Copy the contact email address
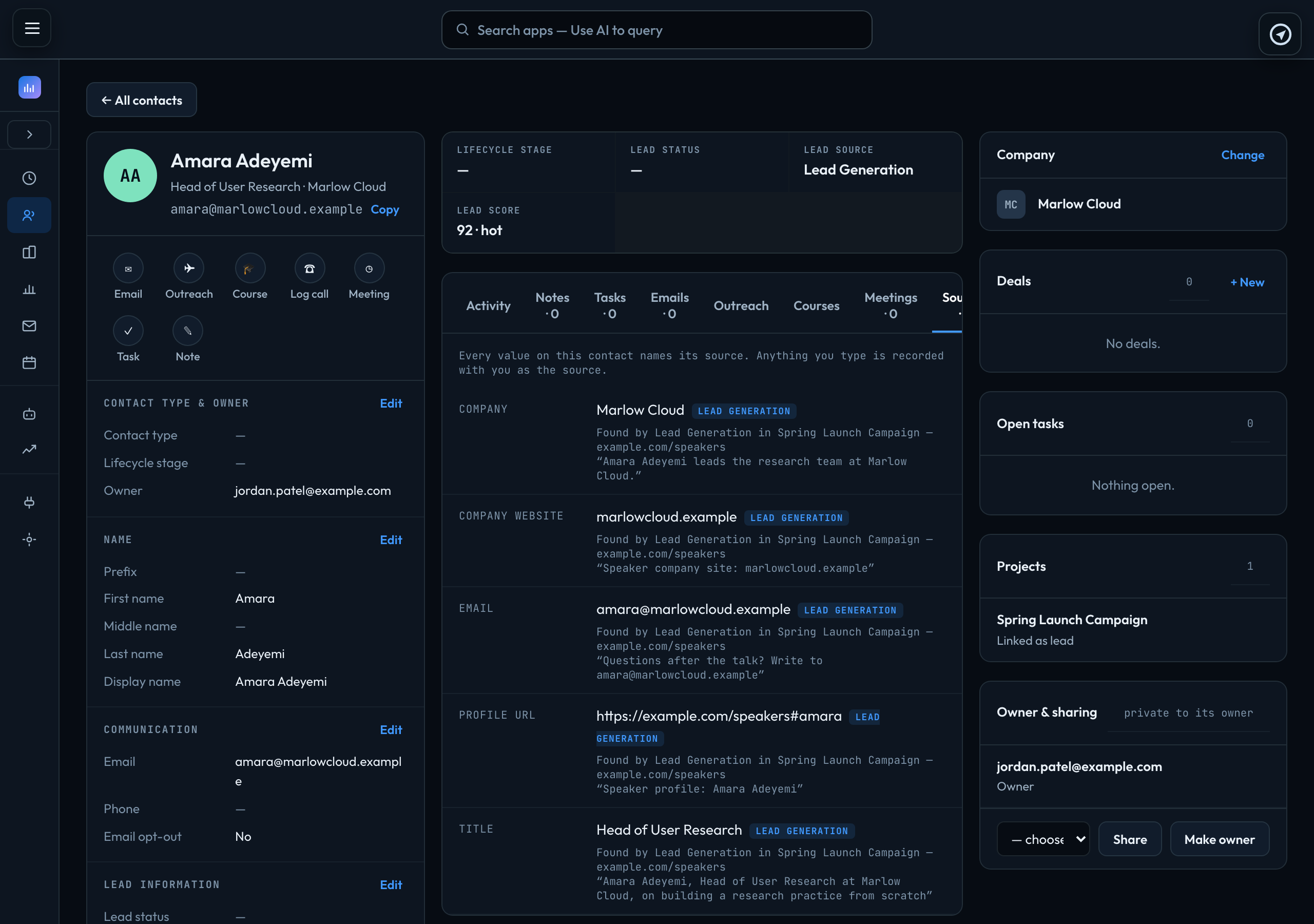Viewport: 1314px width, 924px height. tap(384, 209)
